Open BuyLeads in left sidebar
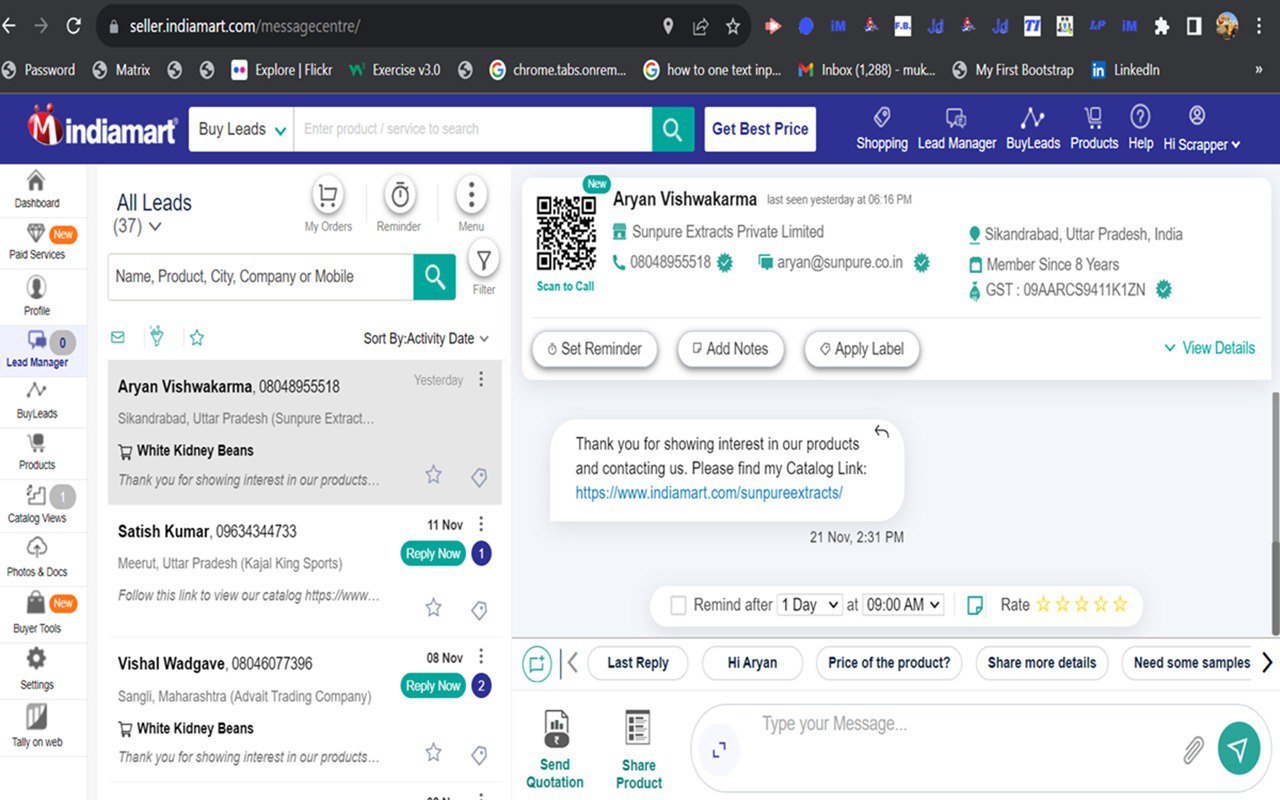Screen dimensions: 1280x800 pyautogui.click(x=37, y=400)
